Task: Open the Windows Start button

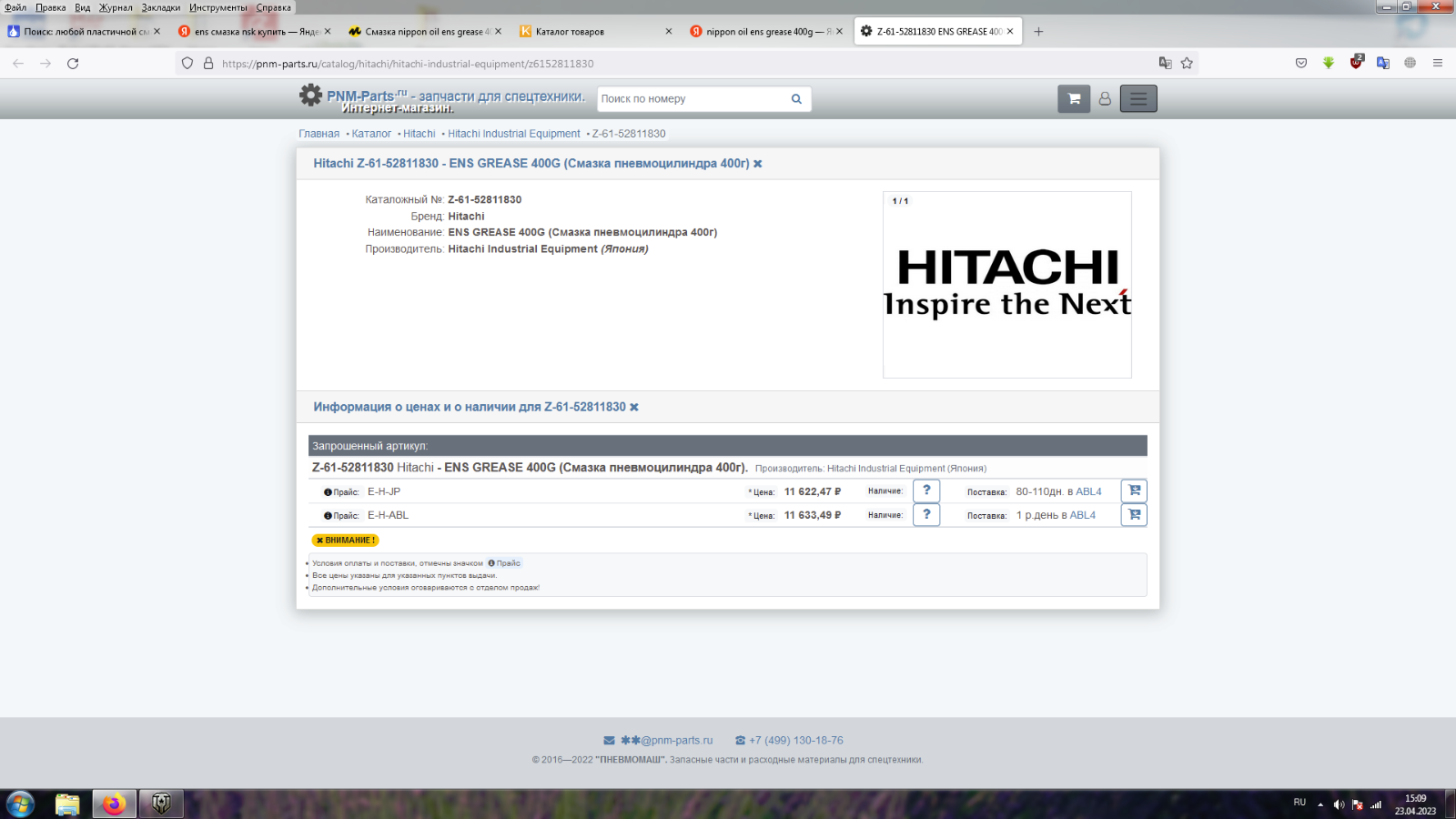Action: click(x=20, y=804)
